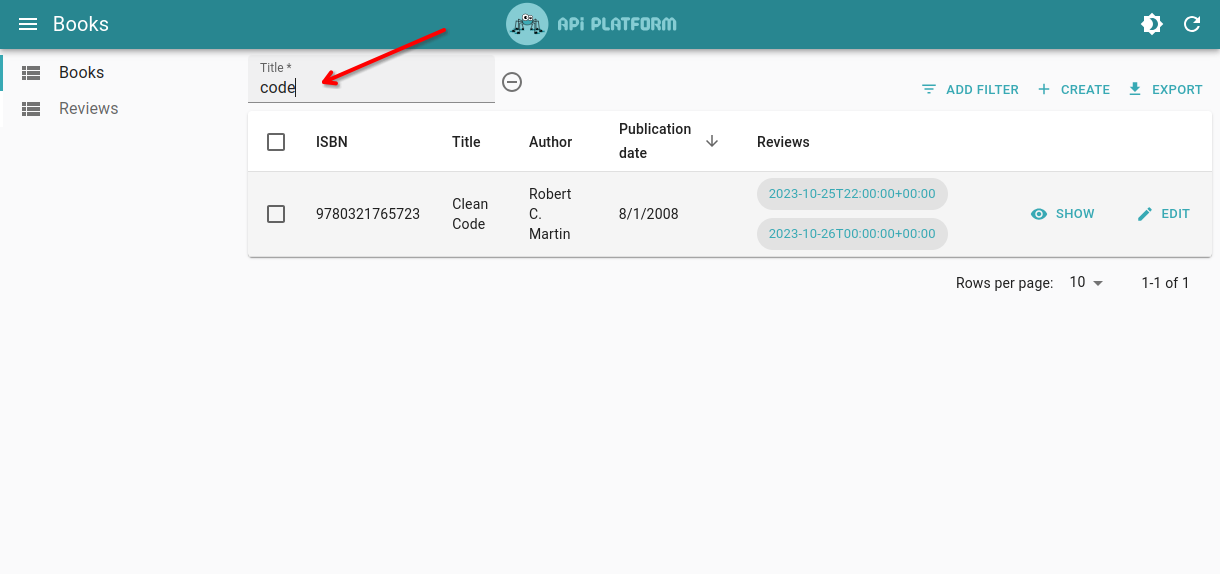Image resolution: width=1220 pixels, height=574 pixels.
Task: Remove the Title filter with the minus icon
Action: pyautogui.click(x=512, y=82)
